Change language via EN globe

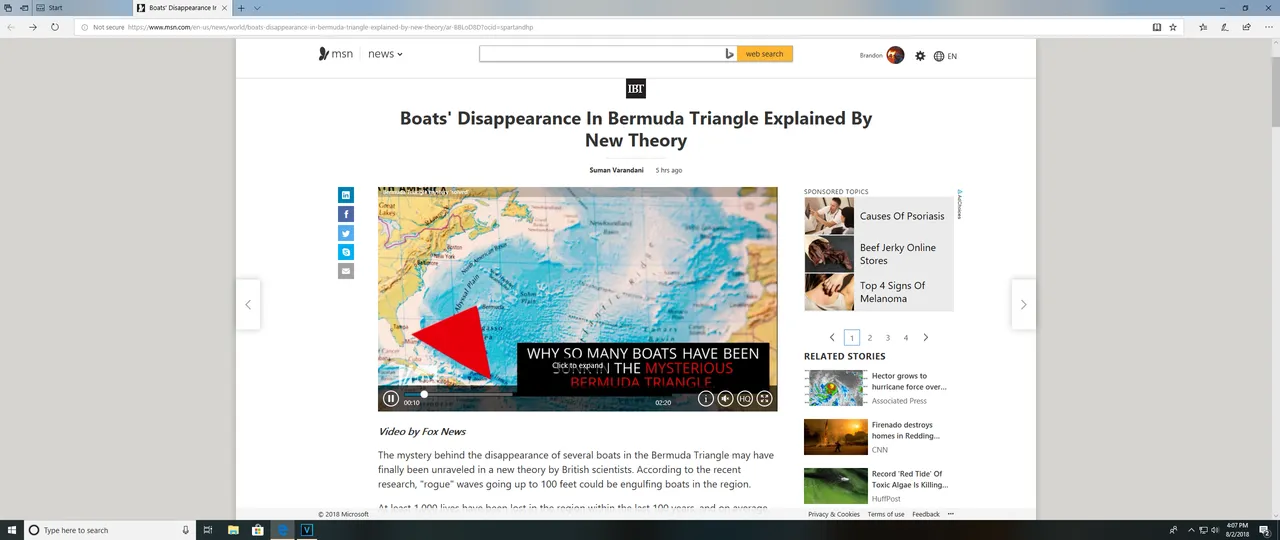click(x=945, y=56)
